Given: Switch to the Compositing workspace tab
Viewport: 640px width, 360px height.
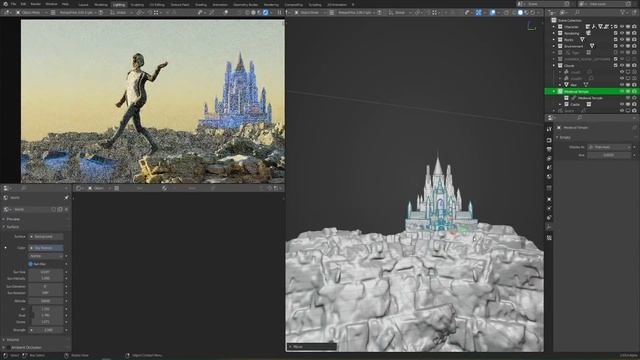Looking at the screenshot, I should (x=294, y=4).
